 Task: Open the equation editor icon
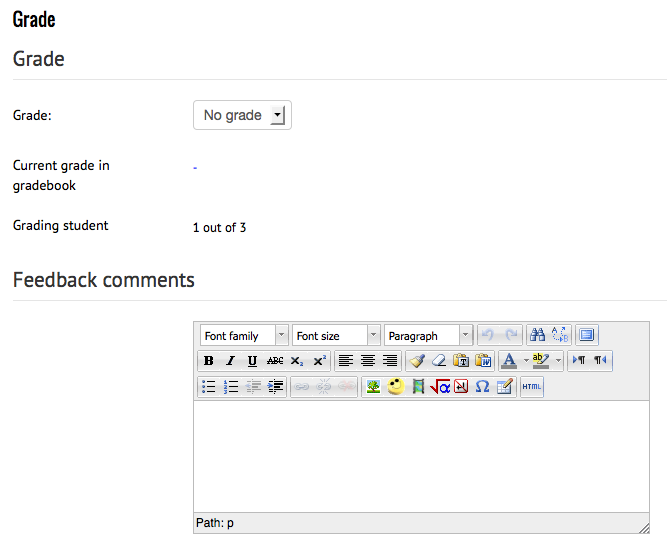(x=440, y=387)
